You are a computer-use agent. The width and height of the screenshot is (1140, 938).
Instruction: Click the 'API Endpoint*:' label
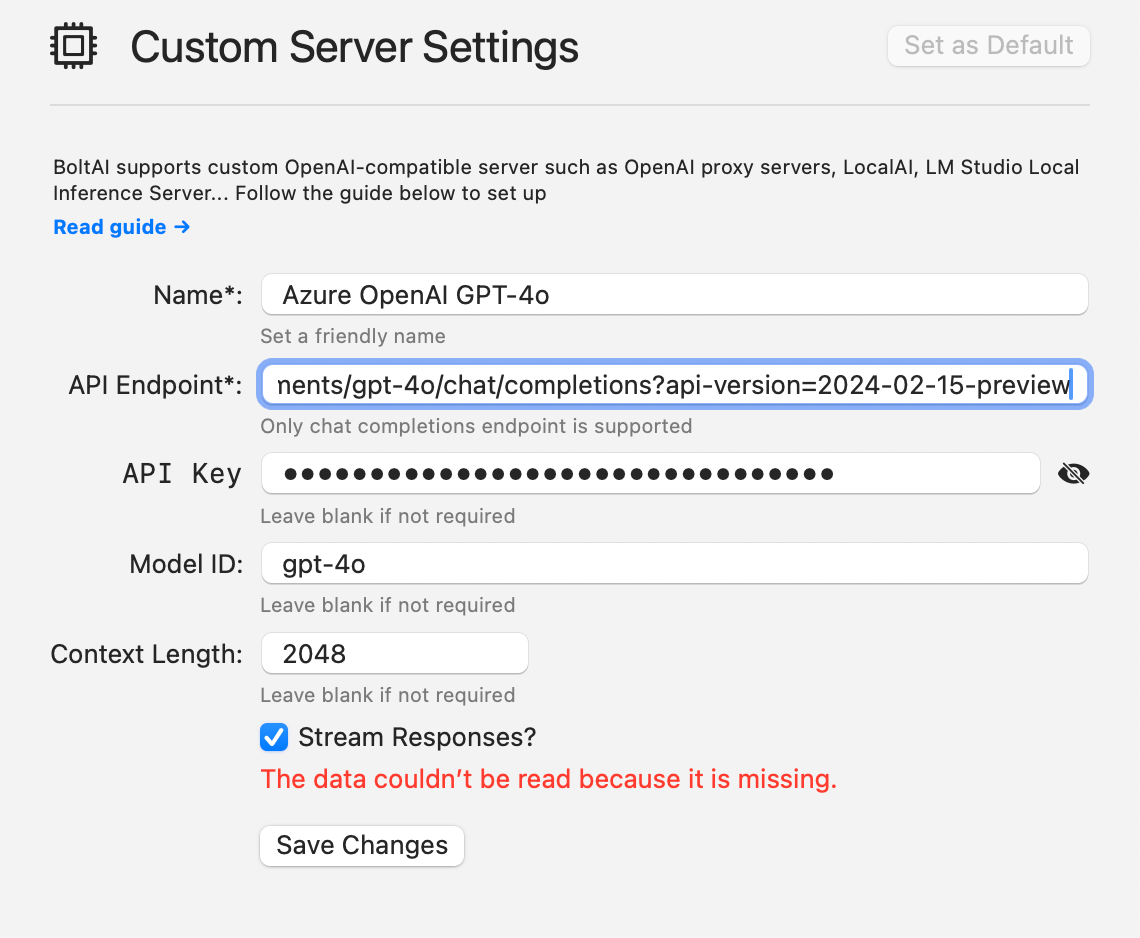point(155,385)
